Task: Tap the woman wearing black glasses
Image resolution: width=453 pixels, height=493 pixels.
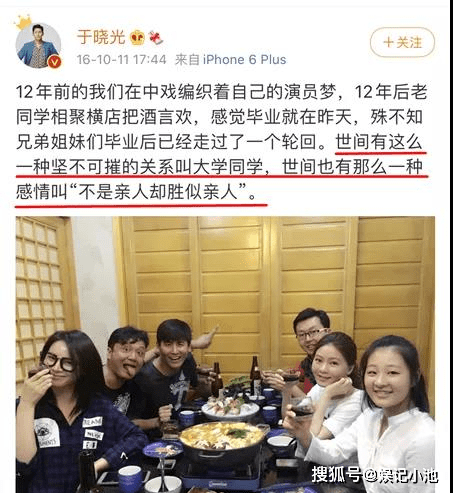Action: 72,410
